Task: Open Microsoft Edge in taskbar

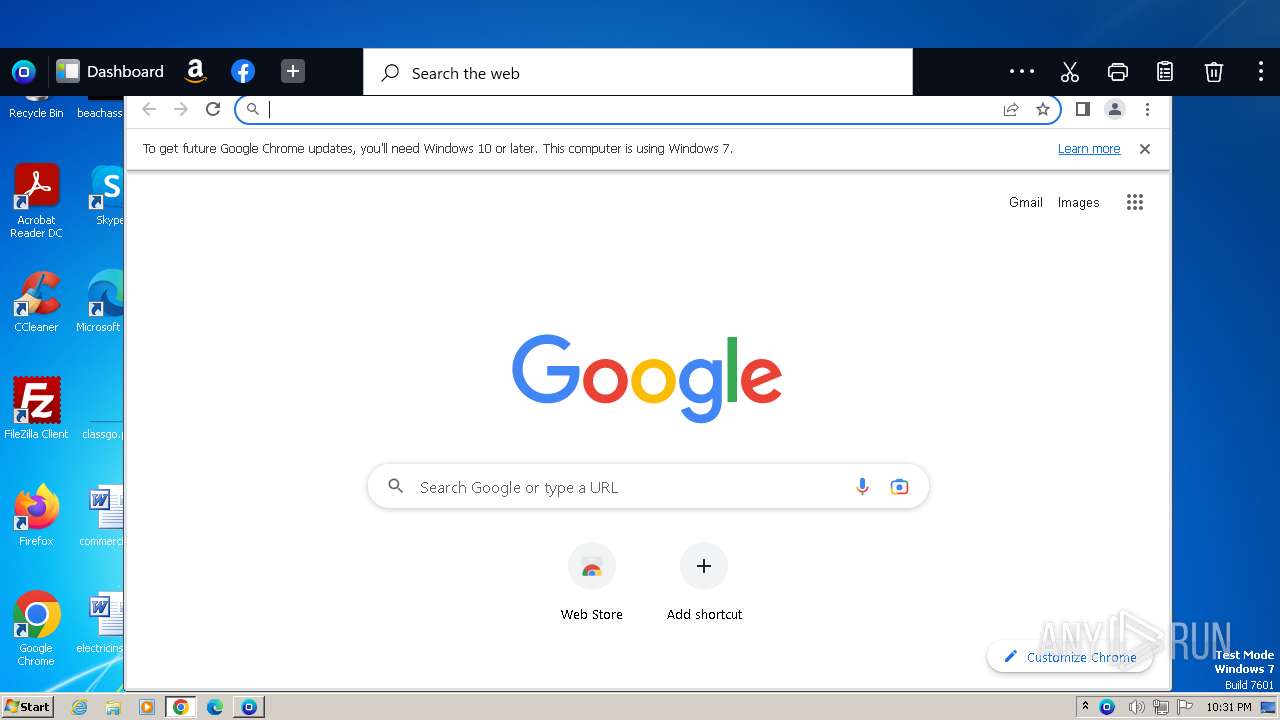Action: pos(215,707)
